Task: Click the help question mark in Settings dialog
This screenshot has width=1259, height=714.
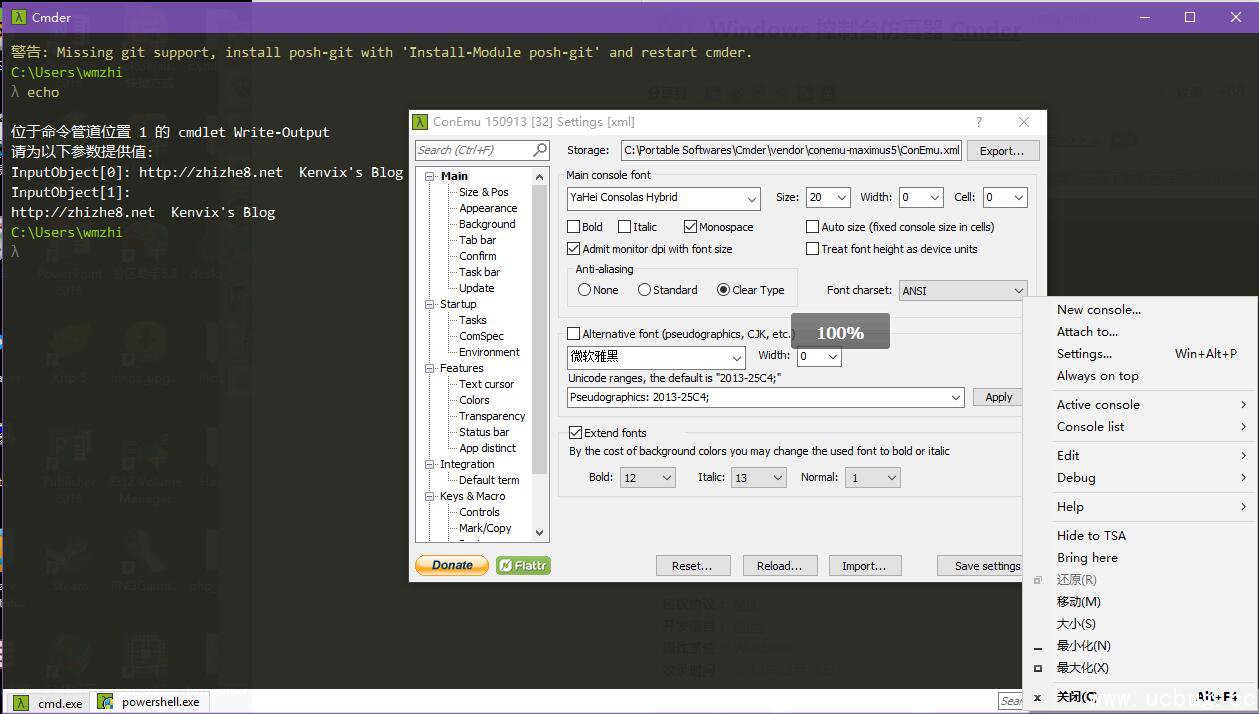Action: pyautogui.click(x=979, y=122)
